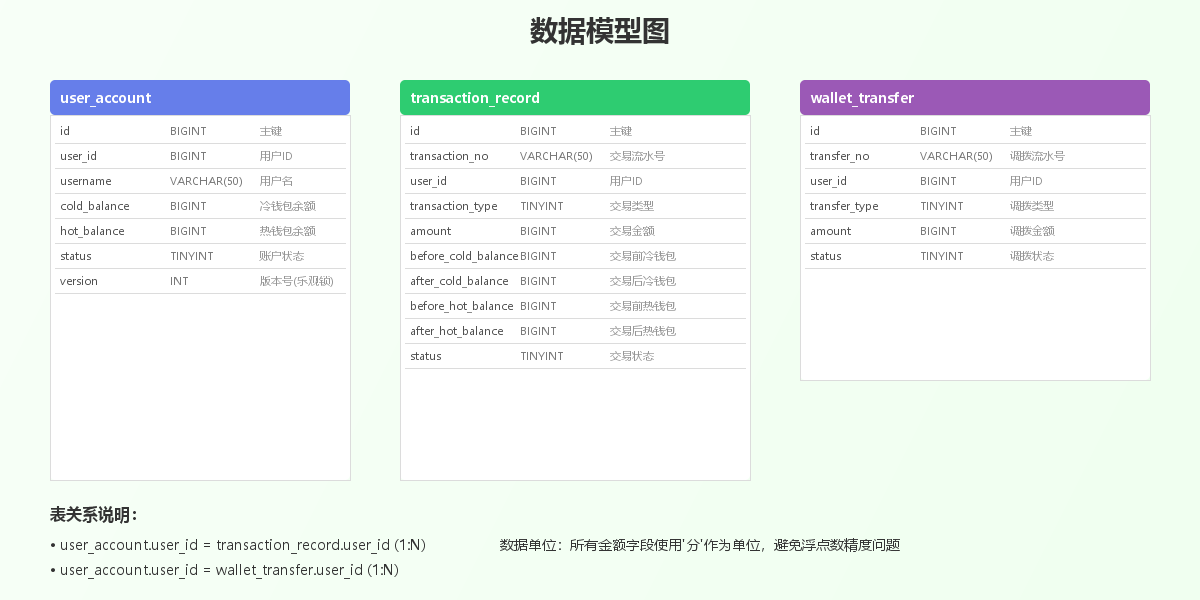The image size is (1200, 600).
Task: Click status in the transaction_record table
Action: [x=426, y=356]
